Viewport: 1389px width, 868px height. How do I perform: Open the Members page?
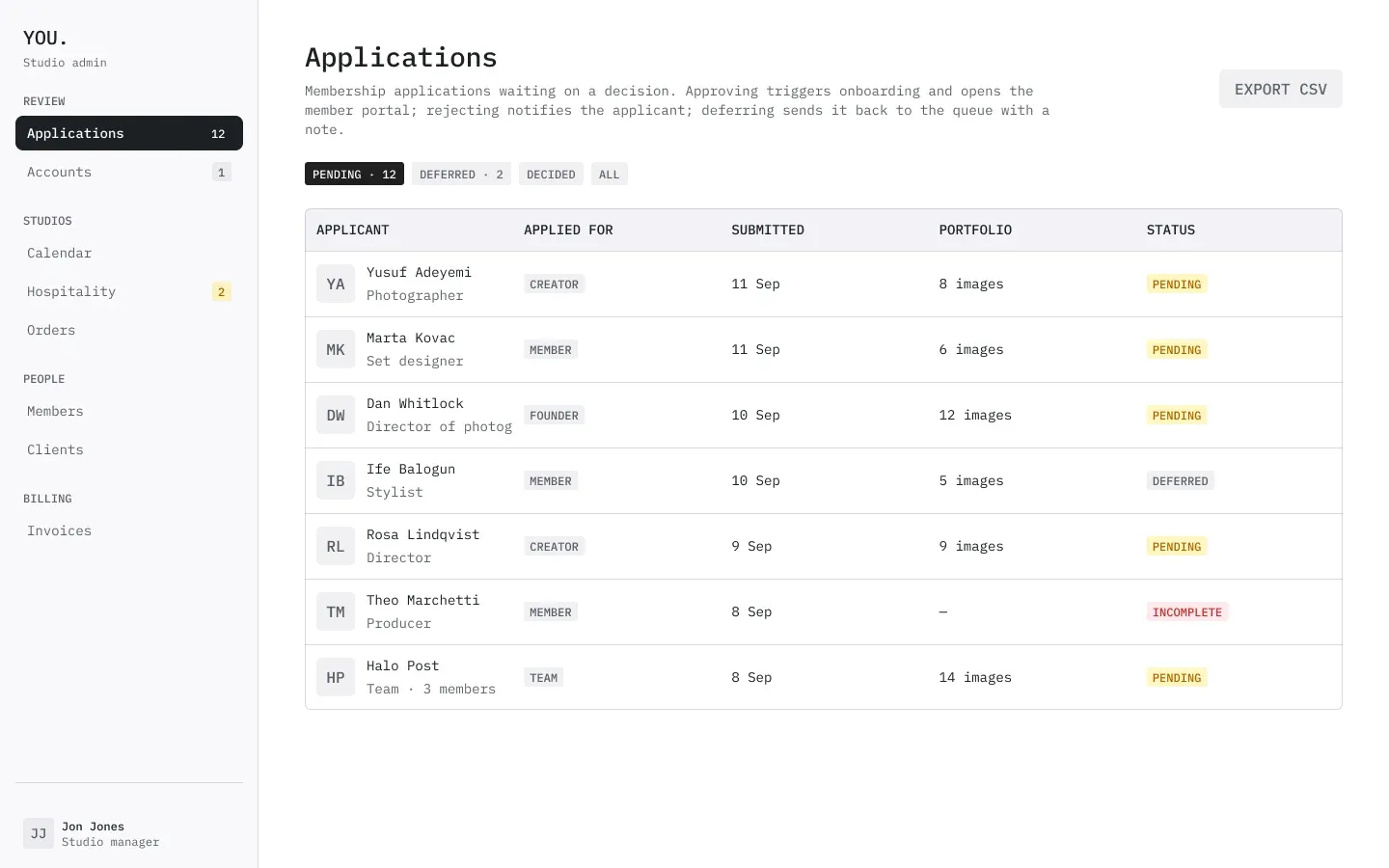coord(129,411)
